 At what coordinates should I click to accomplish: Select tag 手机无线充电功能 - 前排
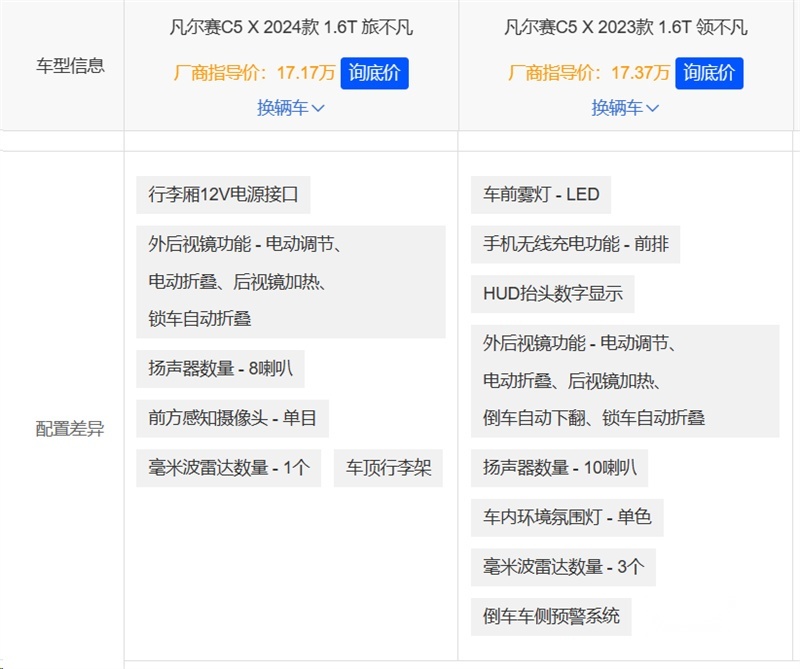(576, 244)
